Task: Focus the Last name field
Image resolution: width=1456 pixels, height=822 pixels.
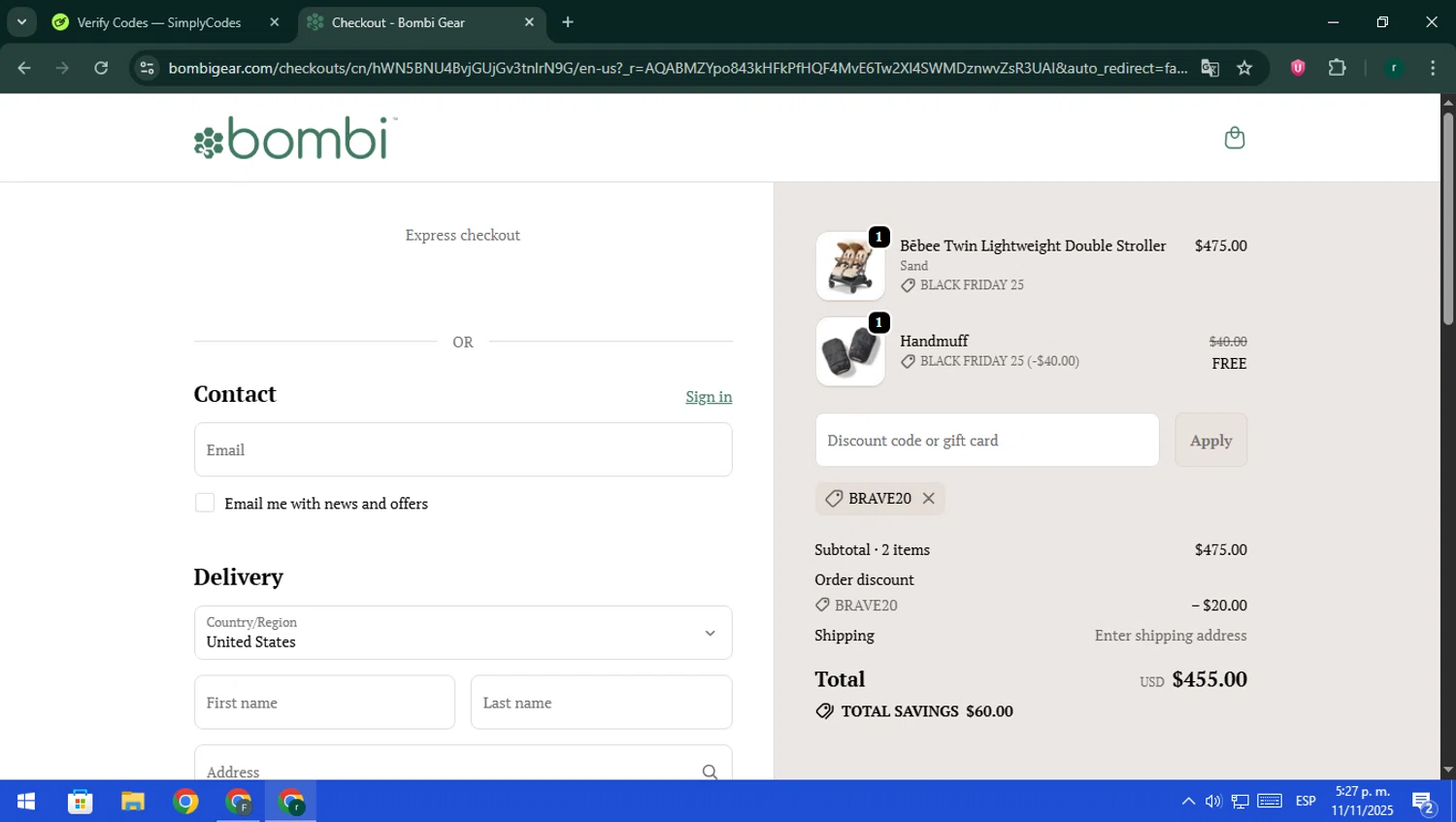Action: [x=601, y=702]
